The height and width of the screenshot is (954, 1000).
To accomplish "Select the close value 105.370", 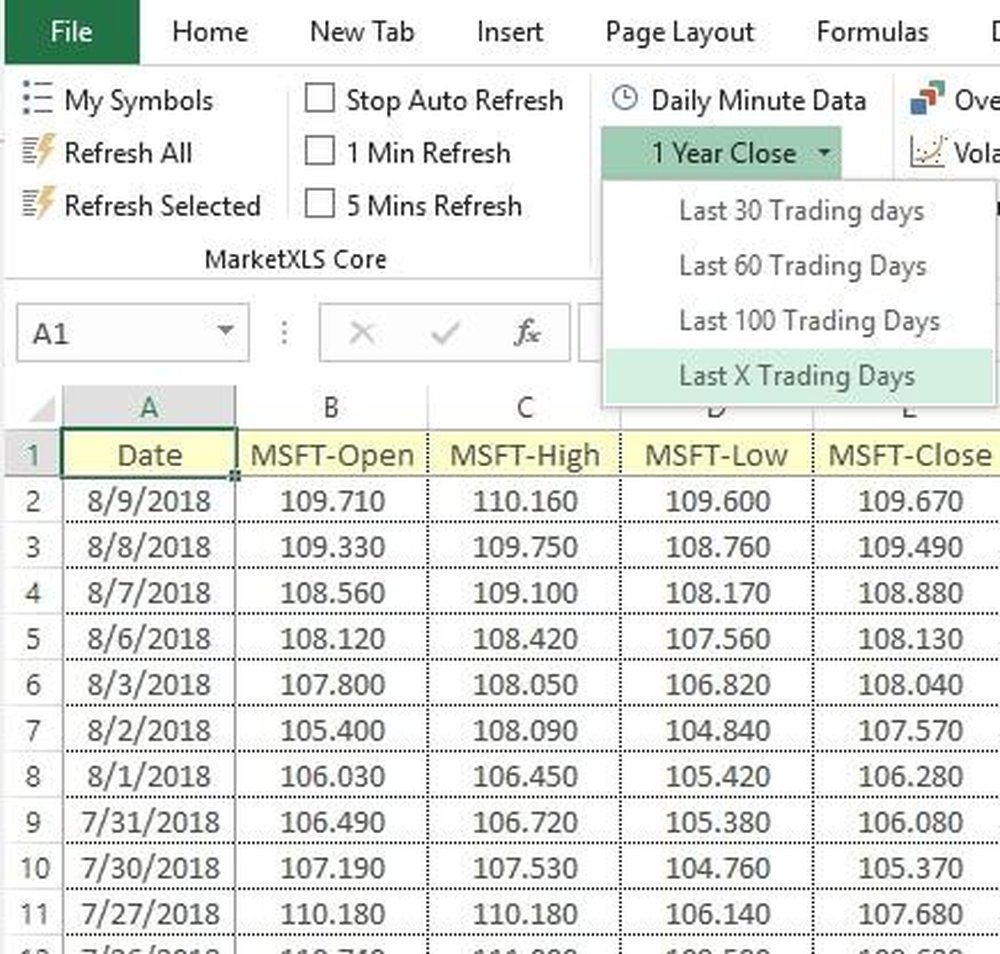I will [908, 868].
